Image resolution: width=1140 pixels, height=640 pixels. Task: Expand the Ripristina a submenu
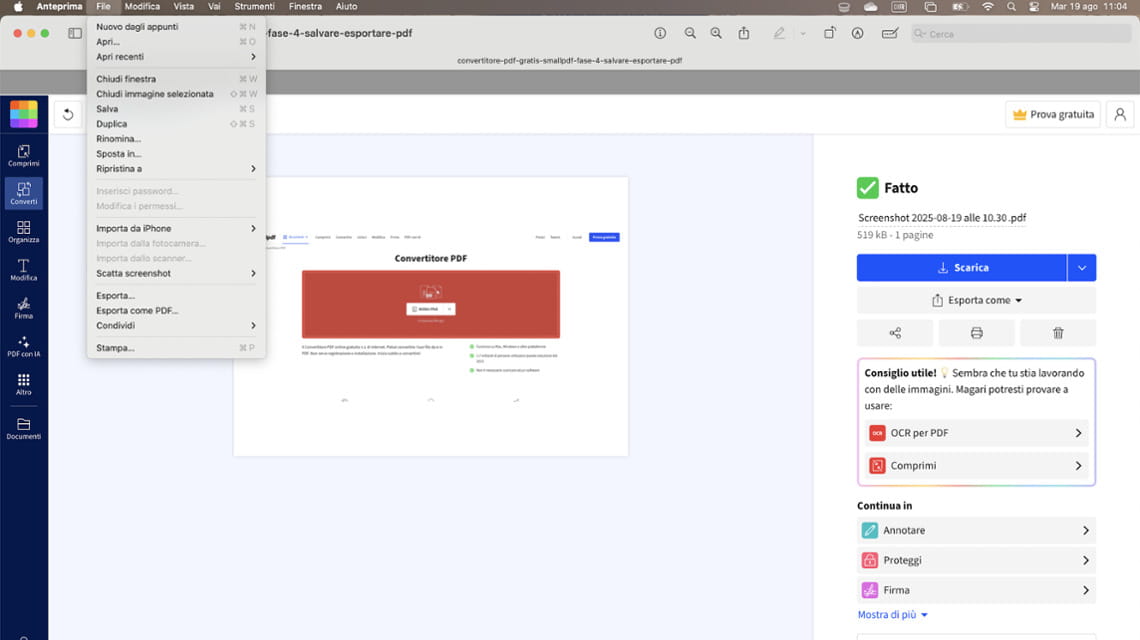point(176,169)
